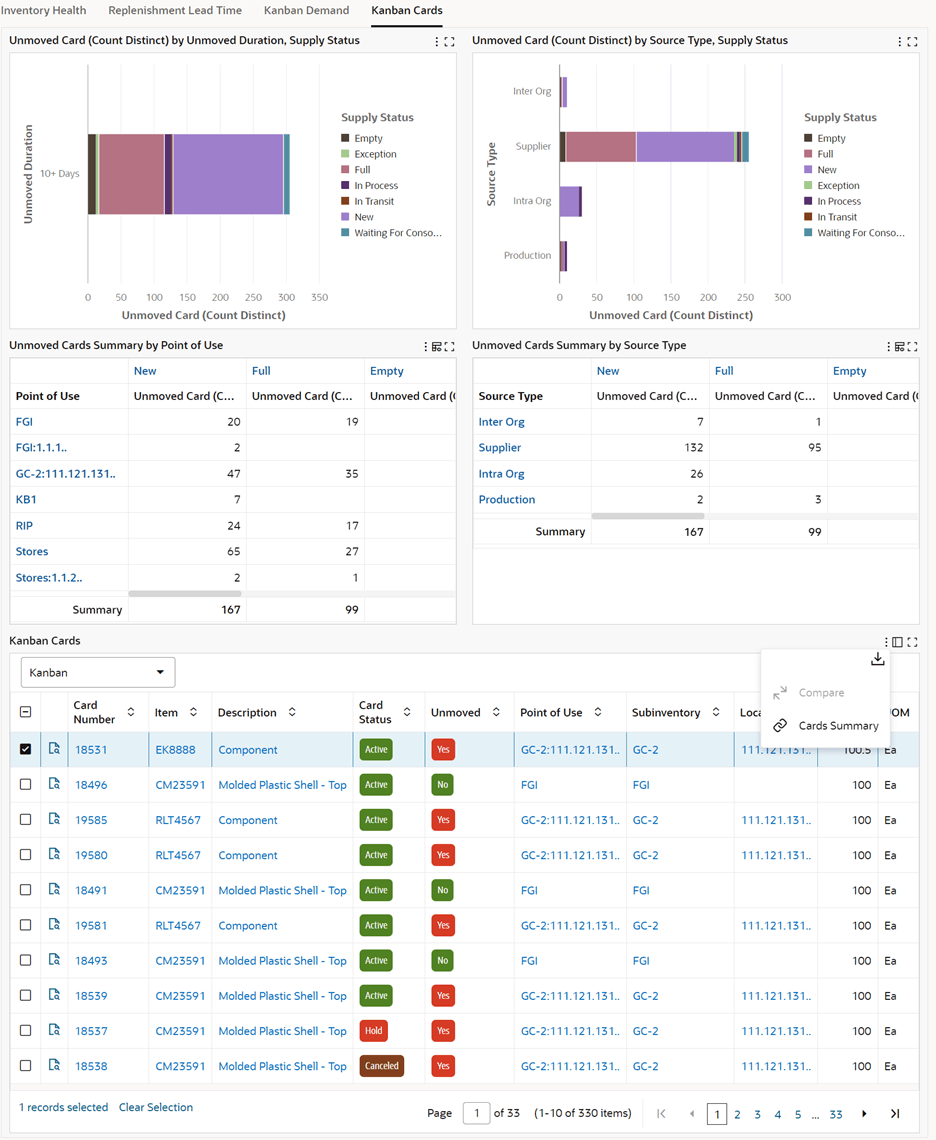The height and width of the screenshot is (1140, 936).
Task: Switch to Kanban Demand tab
Action: click(306, 10)
